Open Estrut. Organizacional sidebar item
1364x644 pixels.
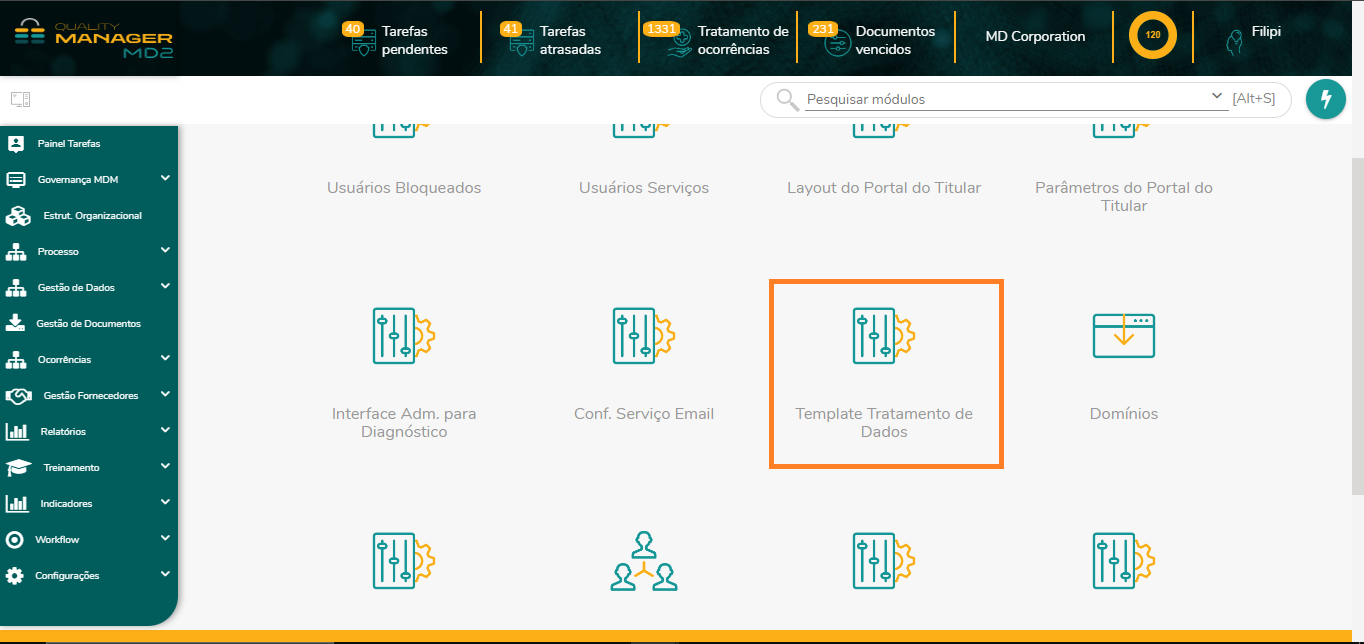click(92, 216)
